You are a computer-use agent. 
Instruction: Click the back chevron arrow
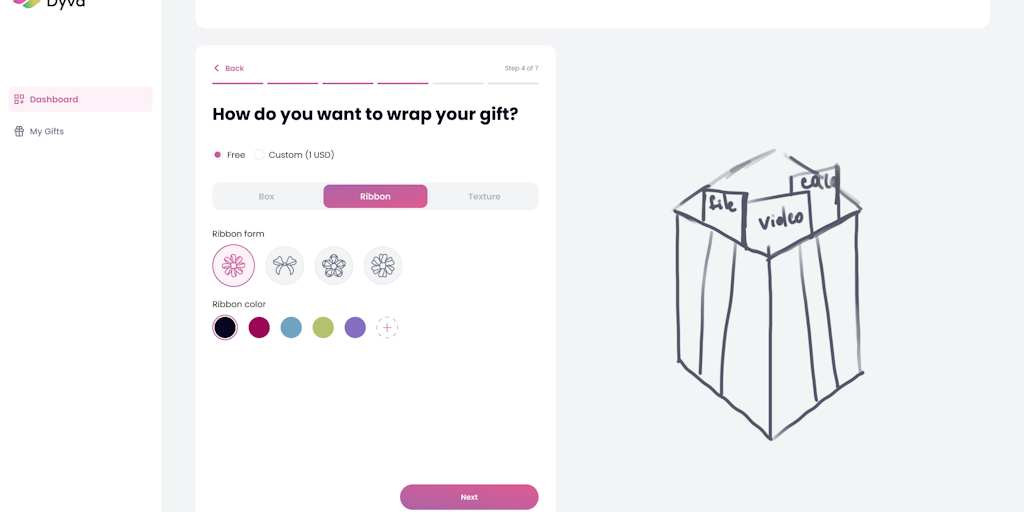click(216, 68)
